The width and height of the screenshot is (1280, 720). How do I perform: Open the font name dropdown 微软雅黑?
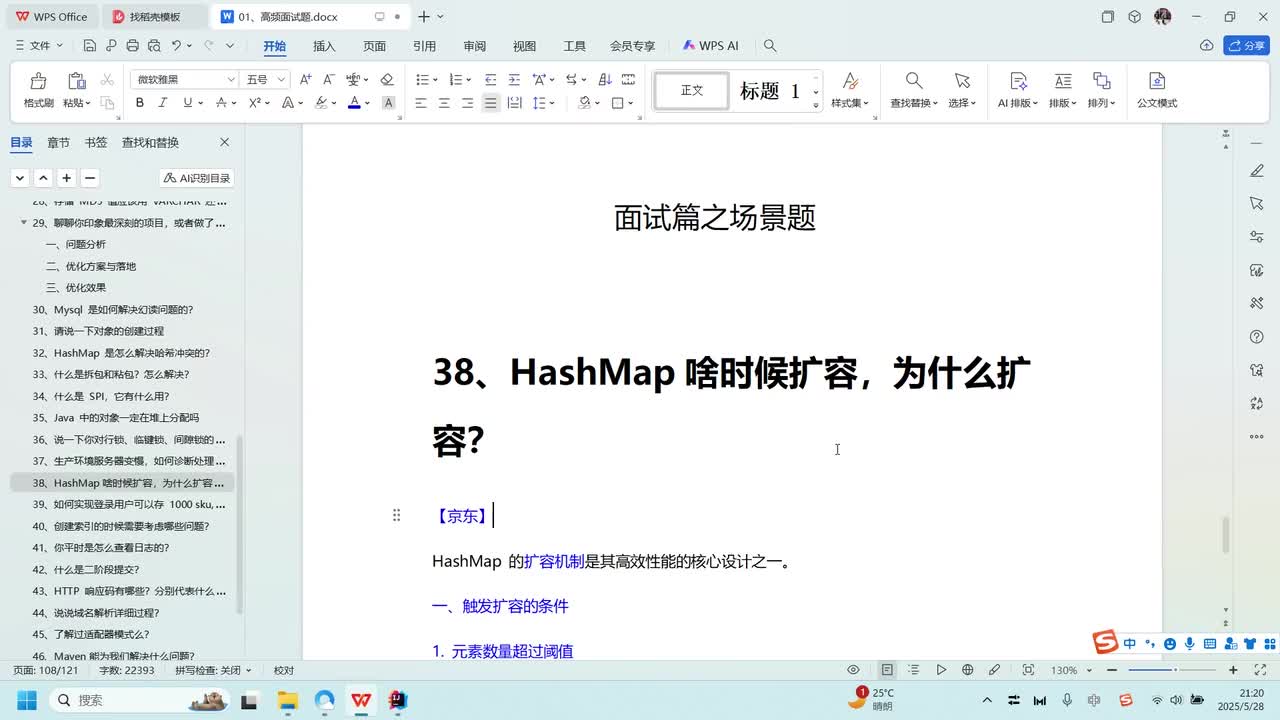tap(231, 79)
